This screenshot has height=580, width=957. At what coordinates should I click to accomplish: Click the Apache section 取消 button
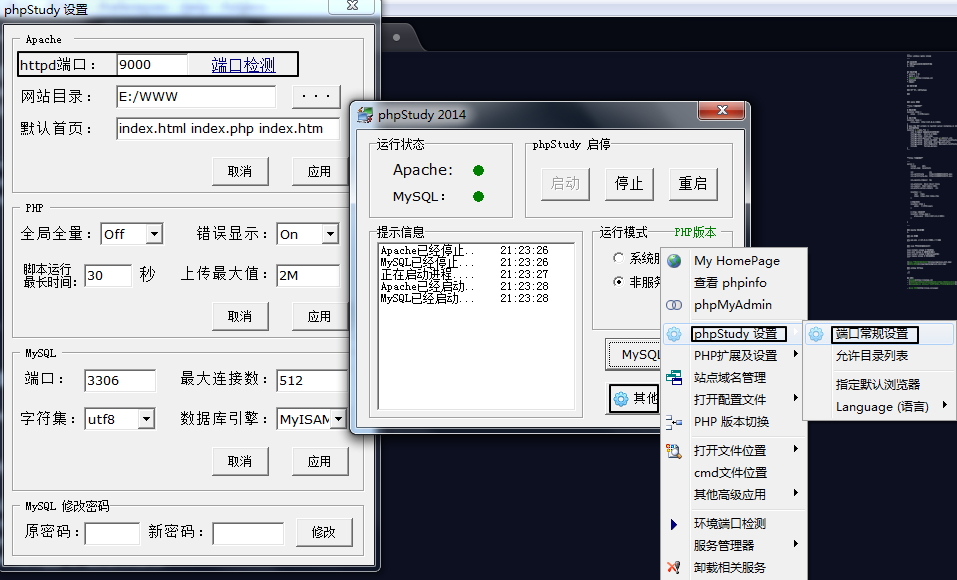point(240,172)
